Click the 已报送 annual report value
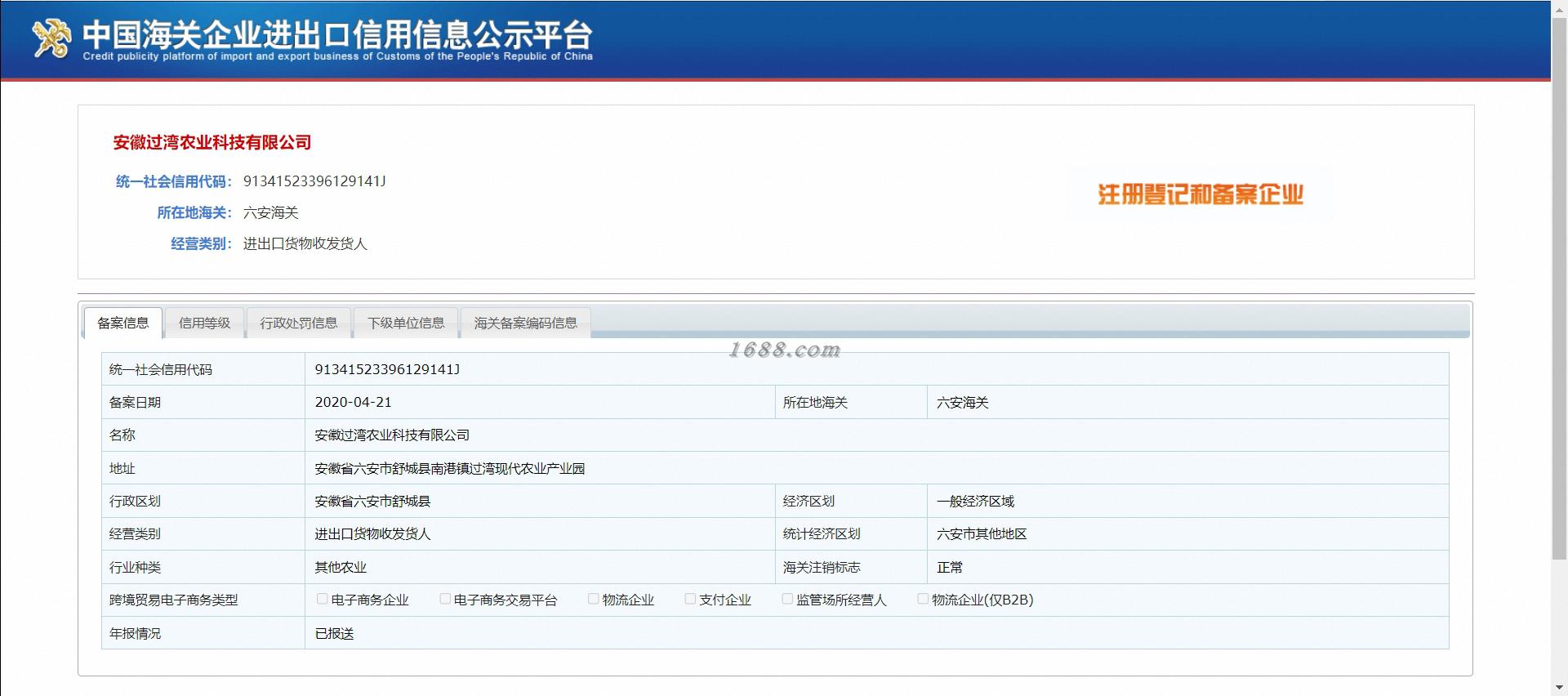 (335, 633)
